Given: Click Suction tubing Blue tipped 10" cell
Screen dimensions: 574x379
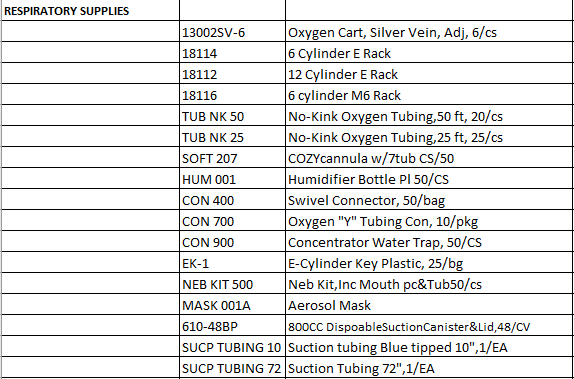Looking at the screenshot, I should pyautogui.click(x=430, y=346).
